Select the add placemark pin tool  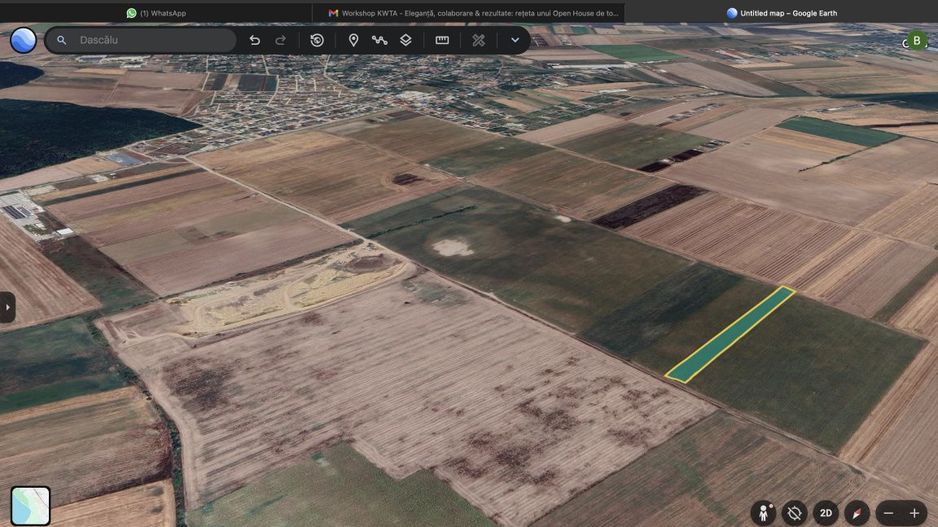click(x=354, y=40)
